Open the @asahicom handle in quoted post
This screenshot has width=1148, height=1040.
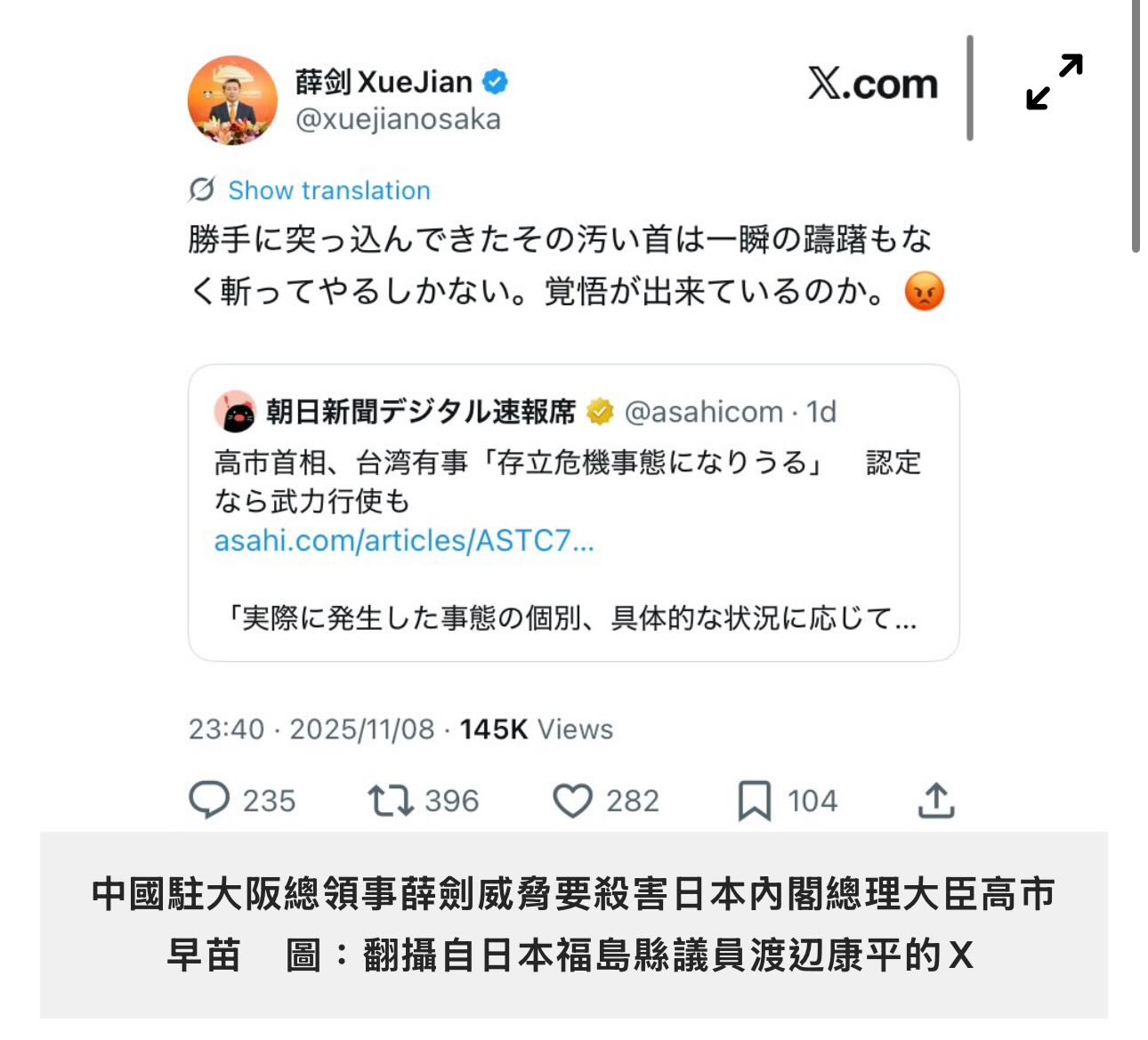coord(703,412)
